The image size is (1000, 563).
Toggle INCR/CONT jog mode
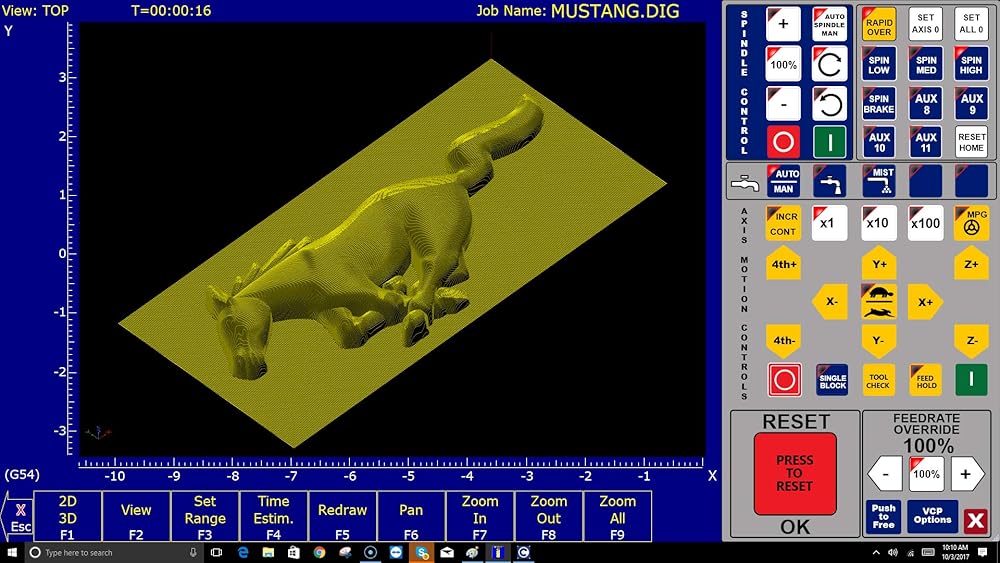tap(783, 223)
